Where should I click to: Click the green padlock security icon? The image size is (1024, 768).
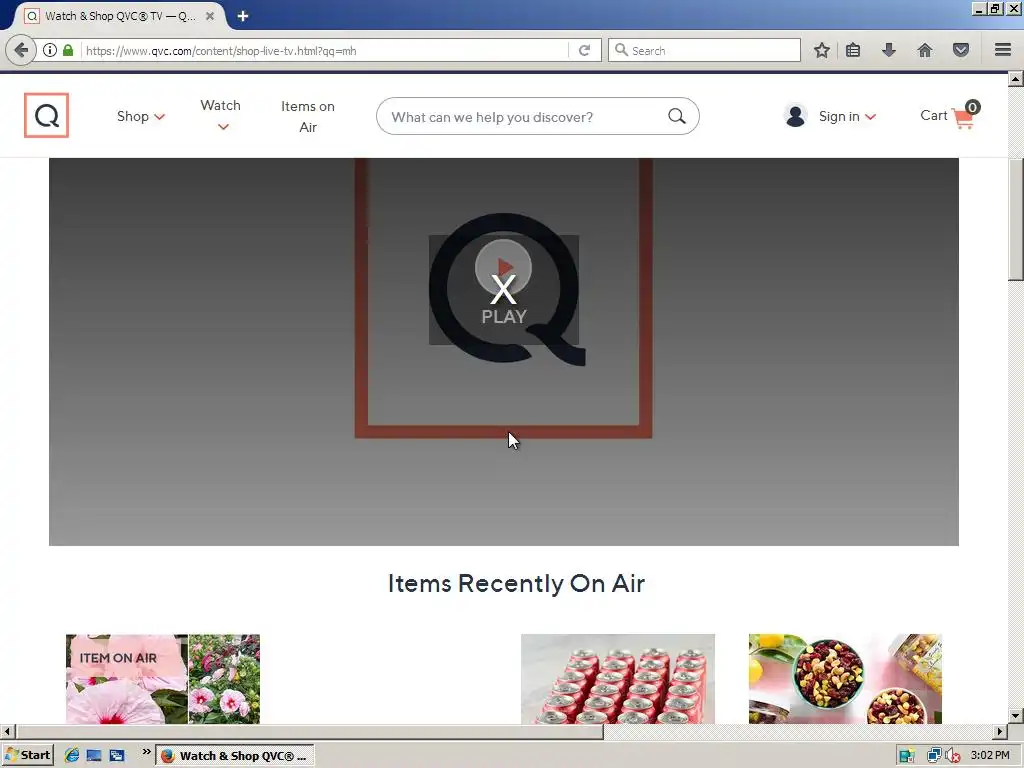(x=68, y=50)
